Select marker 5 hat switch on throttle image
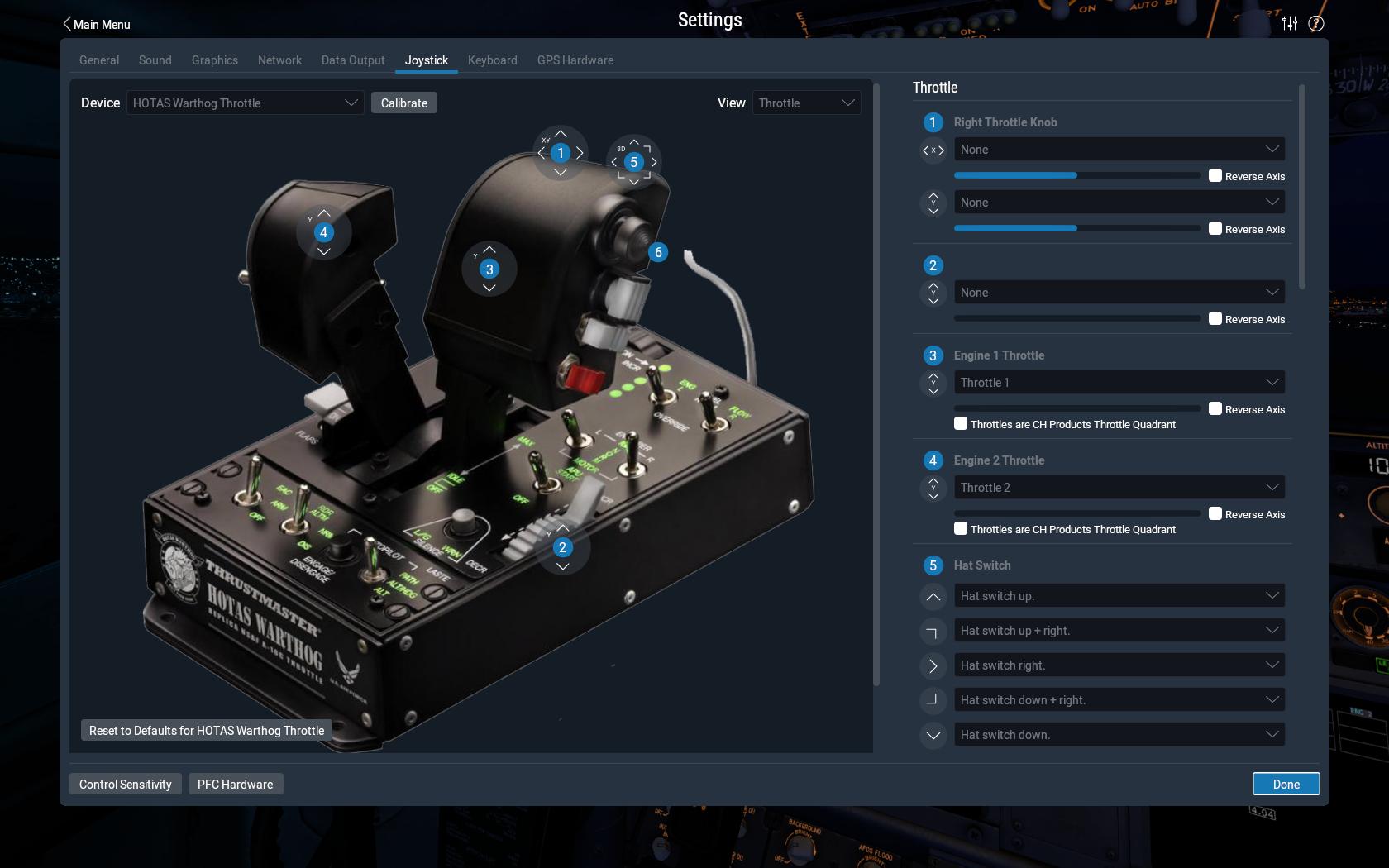 point(633,162)
